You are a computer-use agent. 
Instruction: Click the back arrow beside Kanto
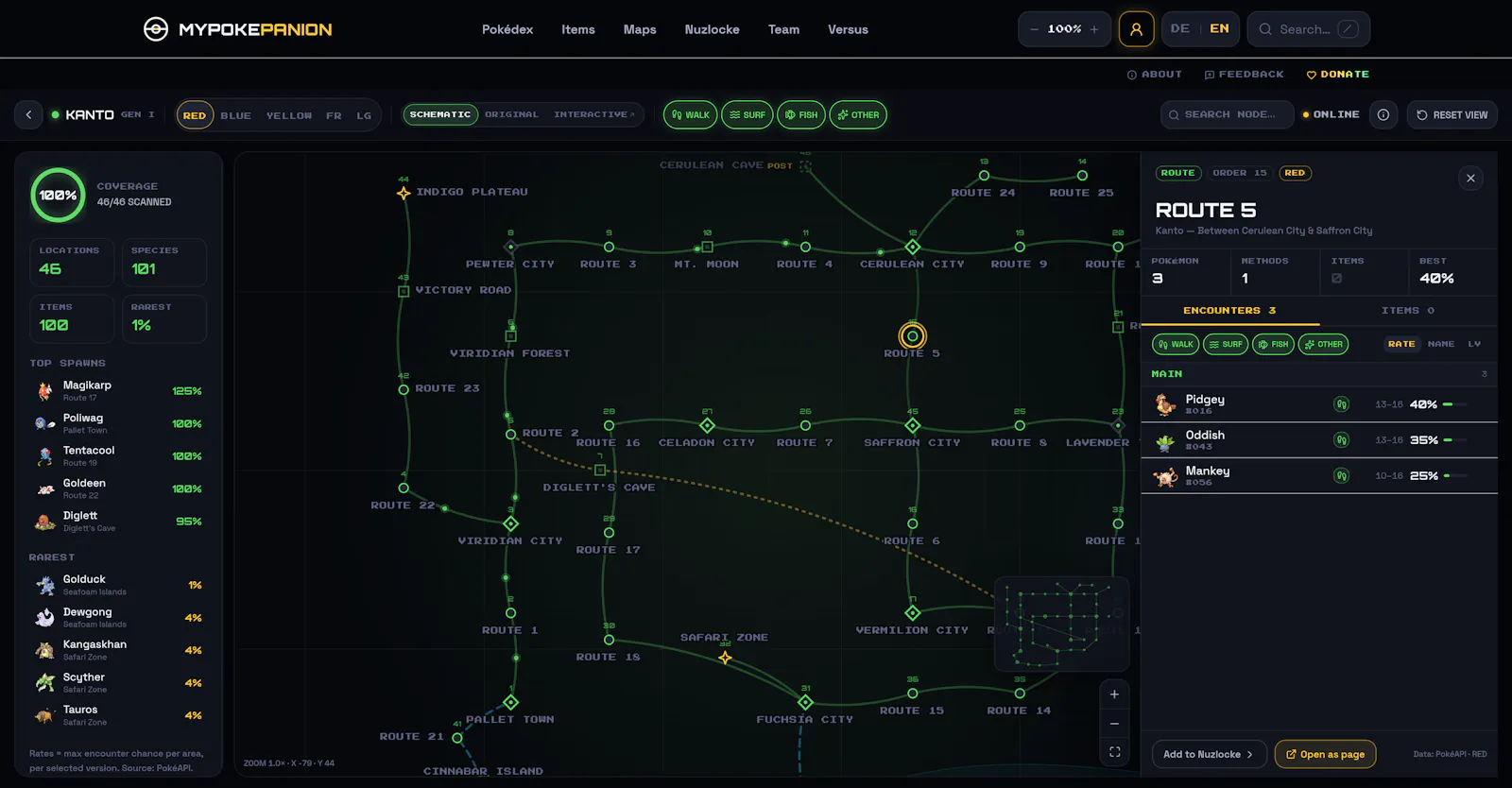pos(28,114)
